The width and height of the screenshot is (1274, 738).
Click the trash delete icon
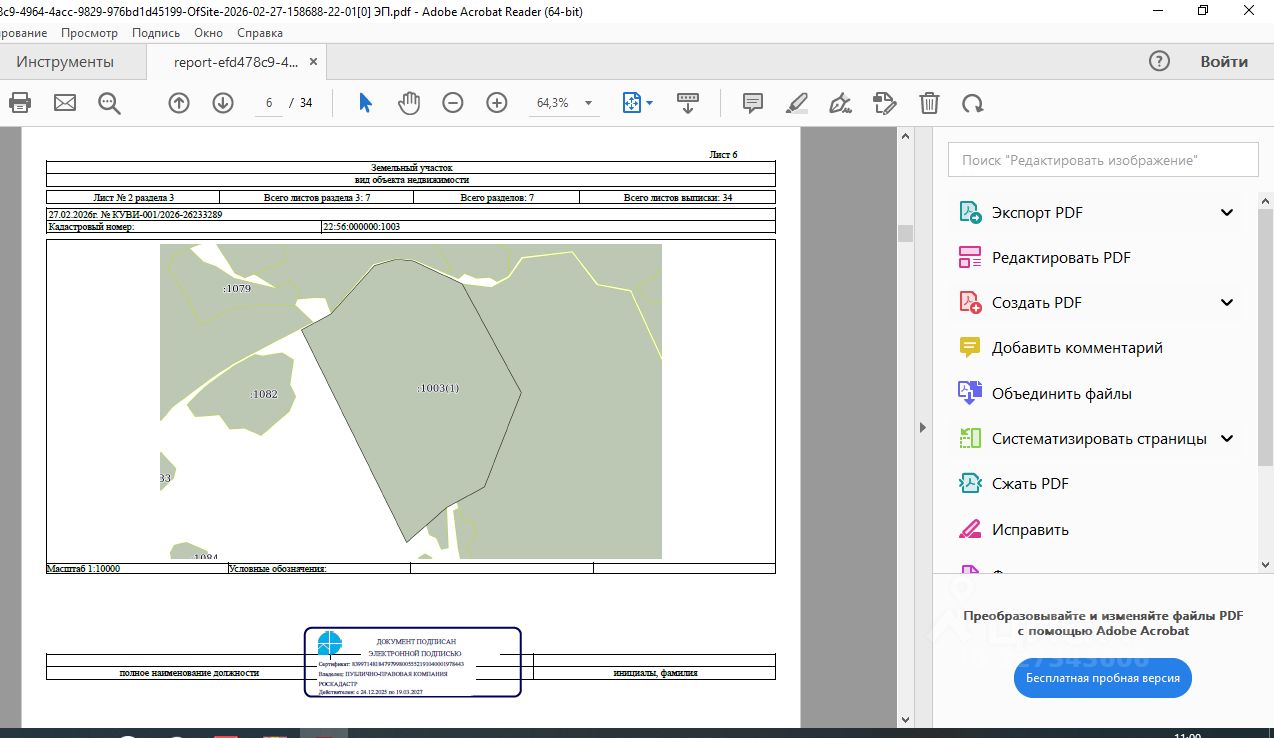[x=929, y=103]
